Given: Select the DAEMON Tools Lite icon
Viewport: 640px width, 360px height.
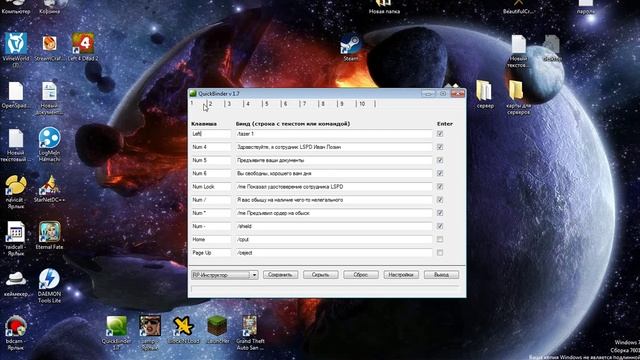Looking at the screenshot, I should point(49,279).
